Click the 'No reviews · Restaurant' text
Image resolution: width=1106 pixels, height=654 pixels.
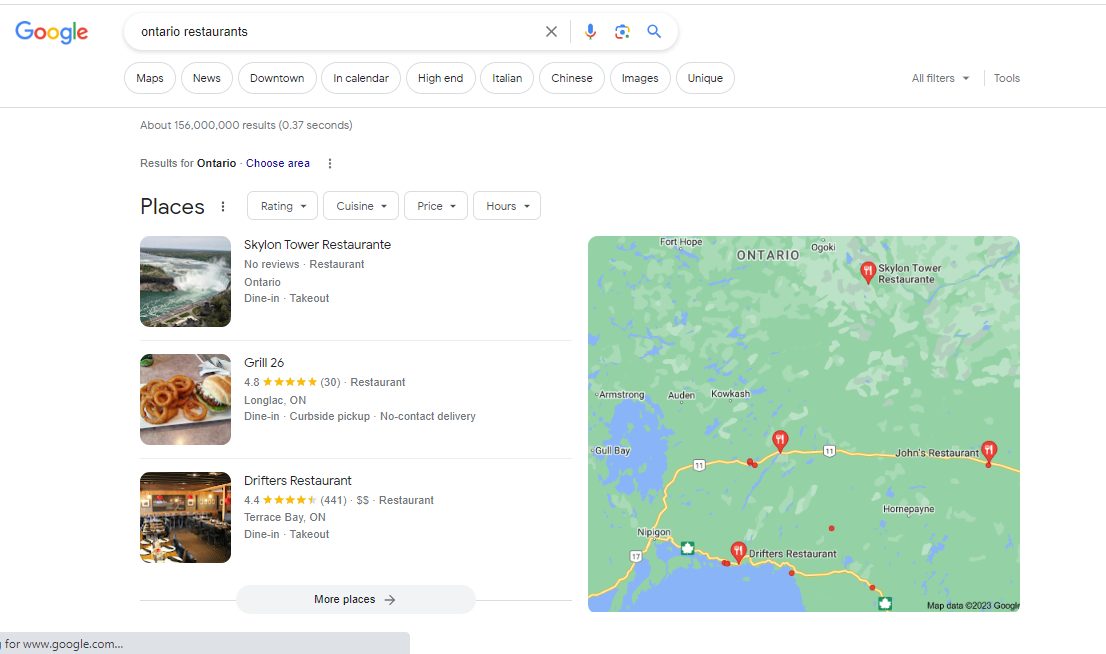pyautogui.click(x=304, y=264)
